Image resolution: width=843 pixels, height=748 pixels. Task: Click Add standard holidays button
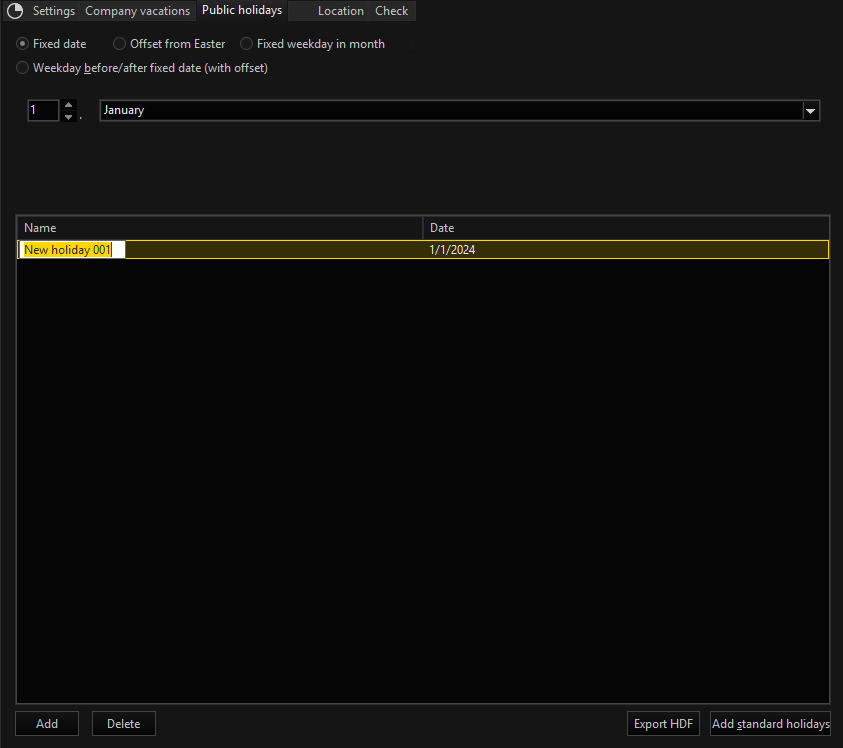pyautogui.click(x=770, y=723)
